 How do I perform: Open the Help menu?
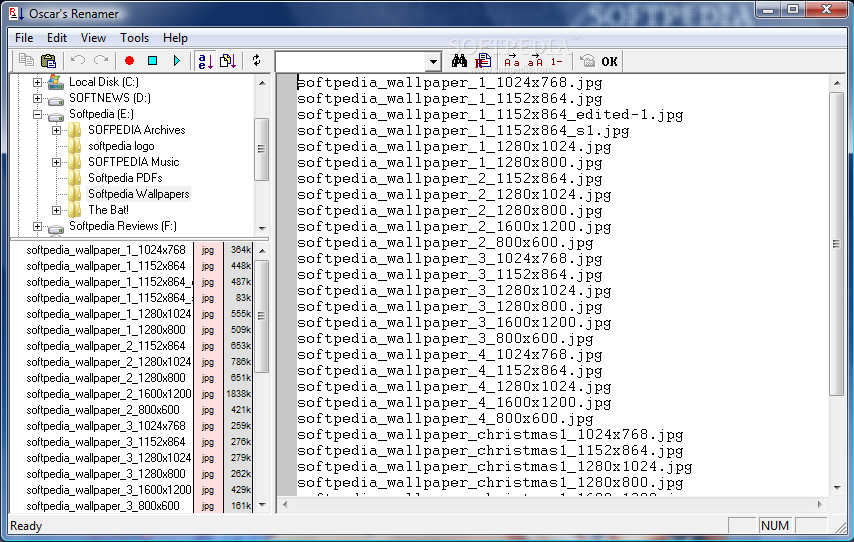point(175,38)
